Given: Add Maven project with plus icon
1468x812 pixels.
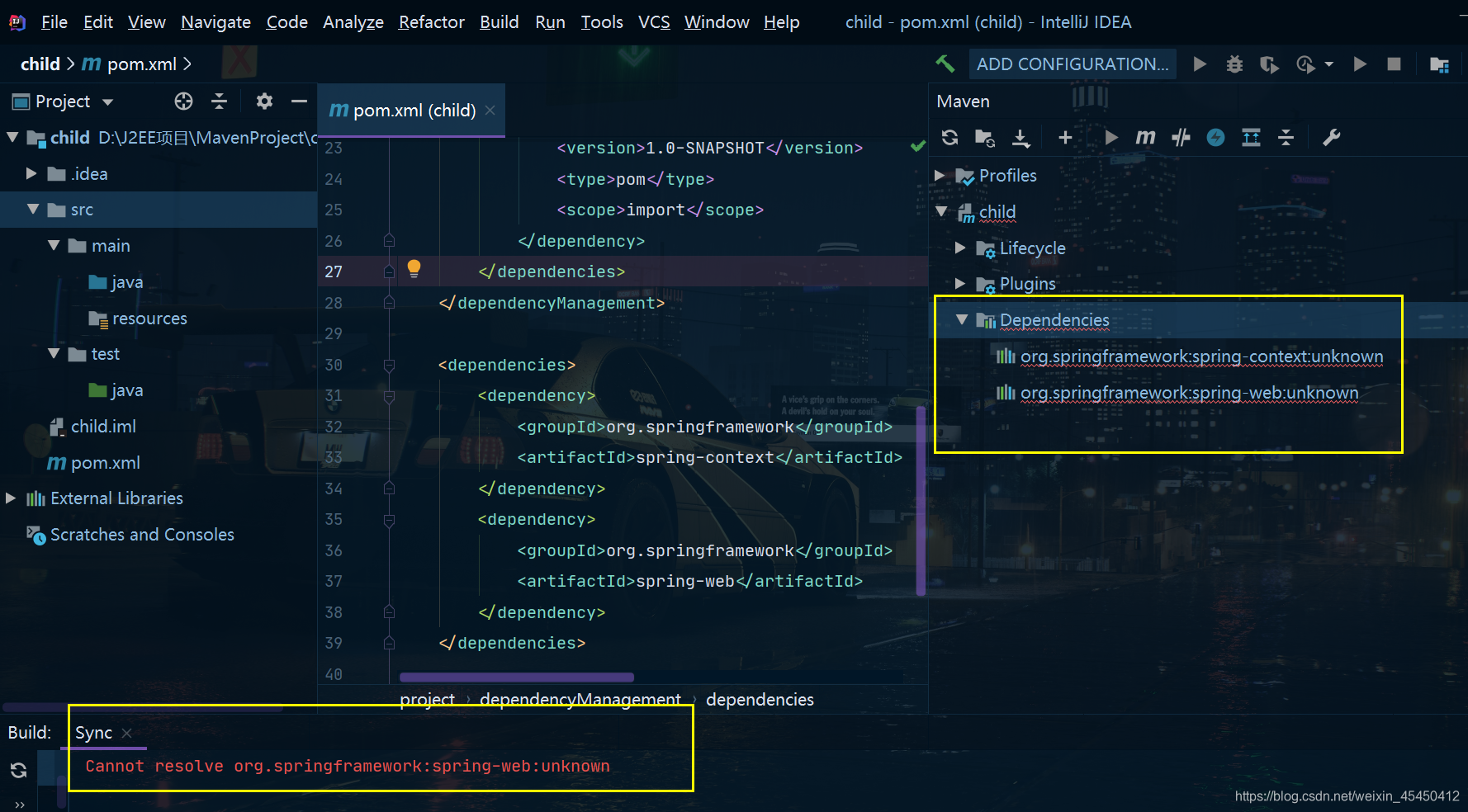Looking at the screenshot, I should click(x=1065, y=138).
